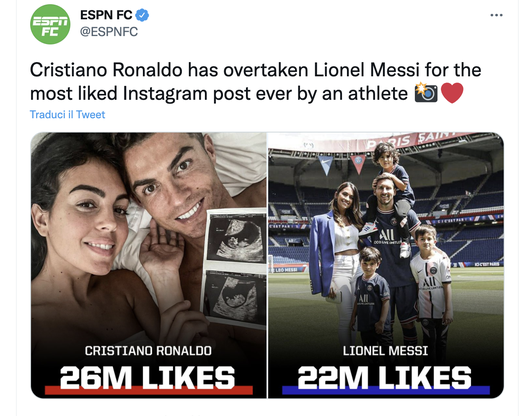Open the three-dot more options menu
This screenshot has width=528, height=416.
496,15
